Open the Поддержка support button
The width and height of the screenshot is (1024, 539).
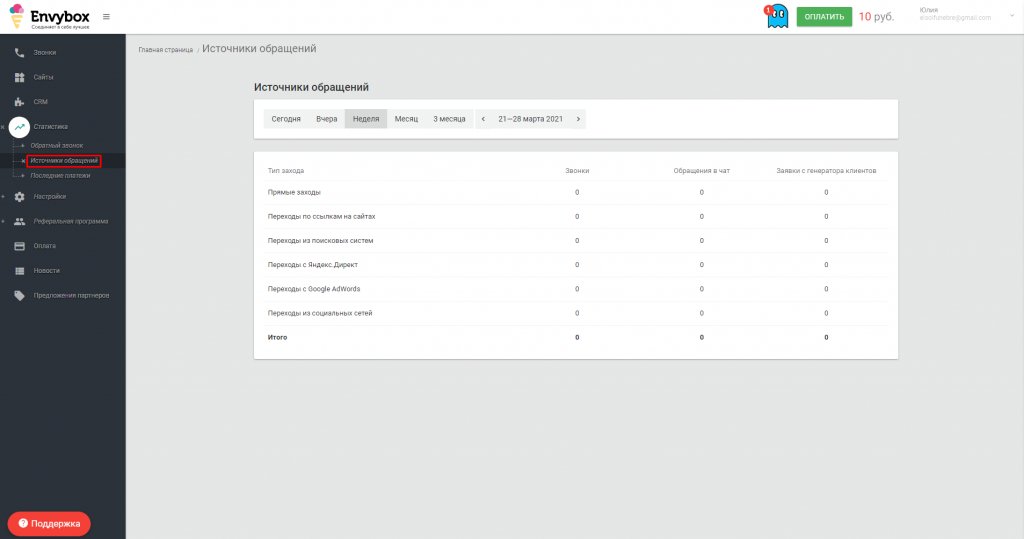[49, 523]
